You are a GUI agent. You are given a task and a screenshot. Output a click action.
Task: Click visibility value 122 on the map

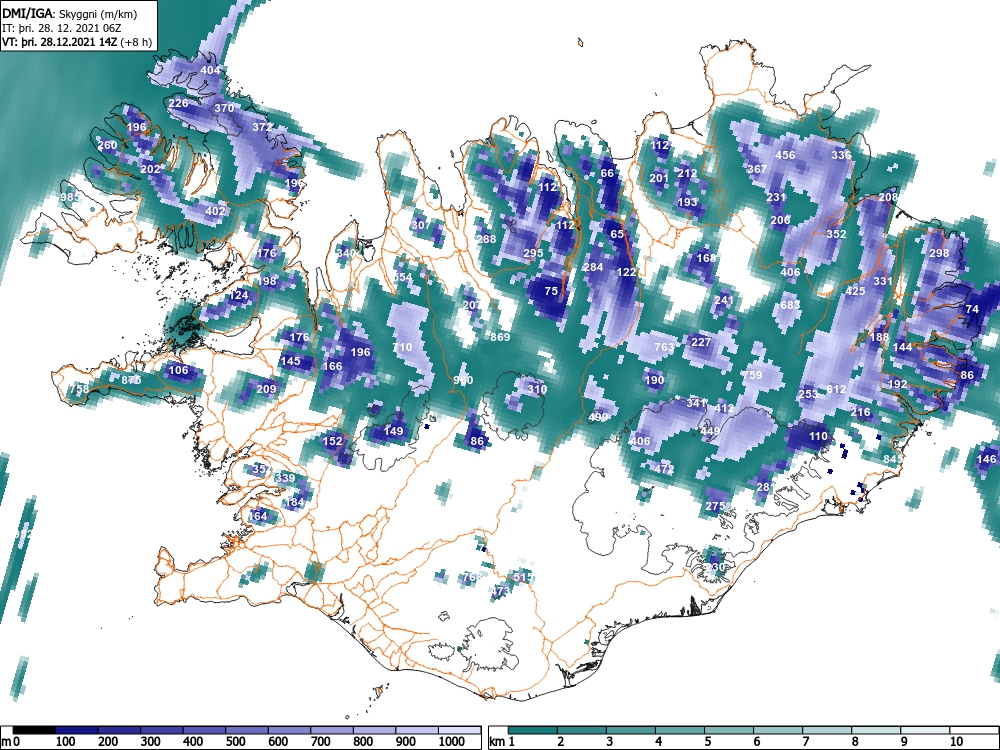[626, 272]
